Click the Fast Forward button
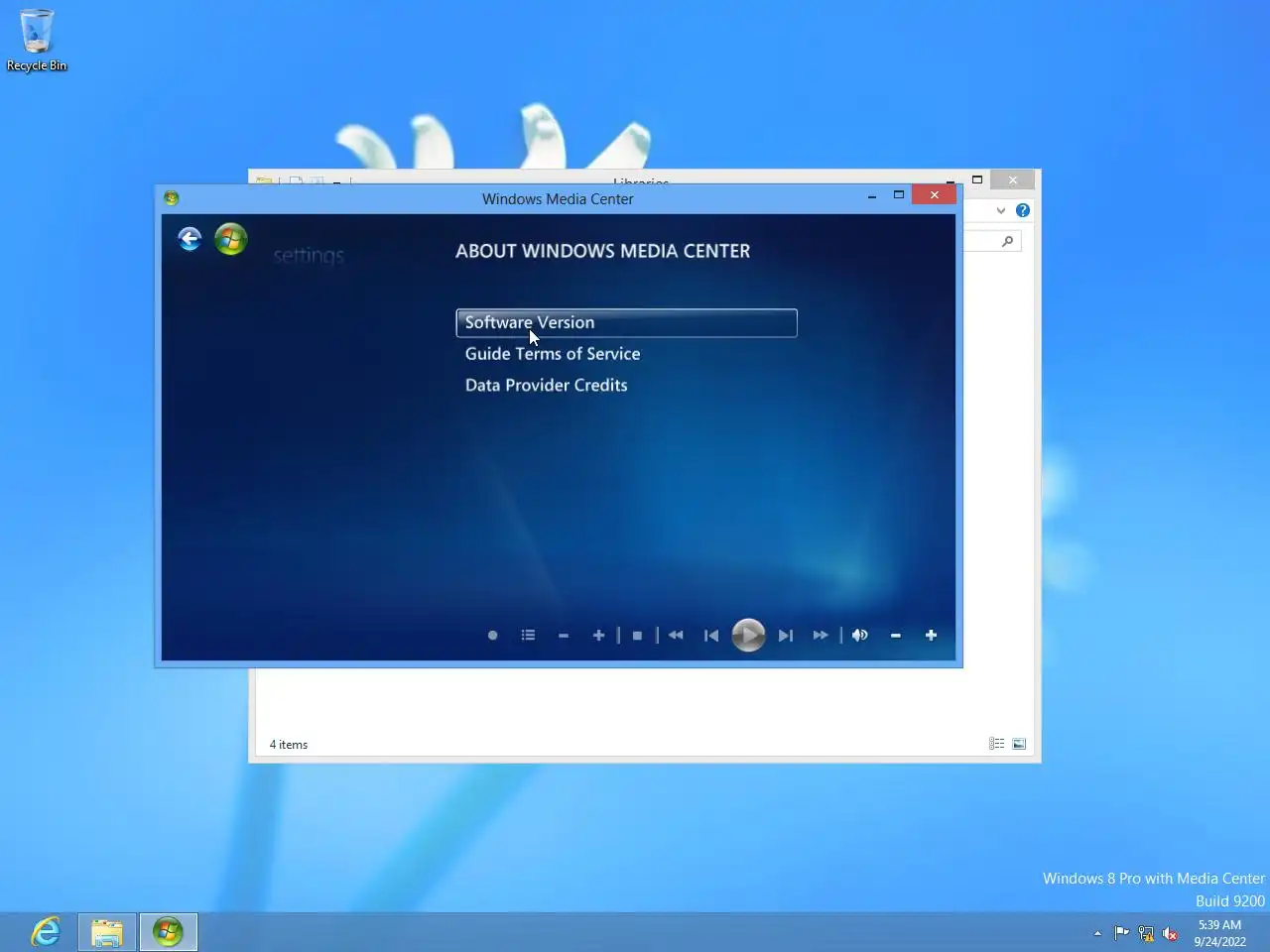 click(x=821, y=635)
